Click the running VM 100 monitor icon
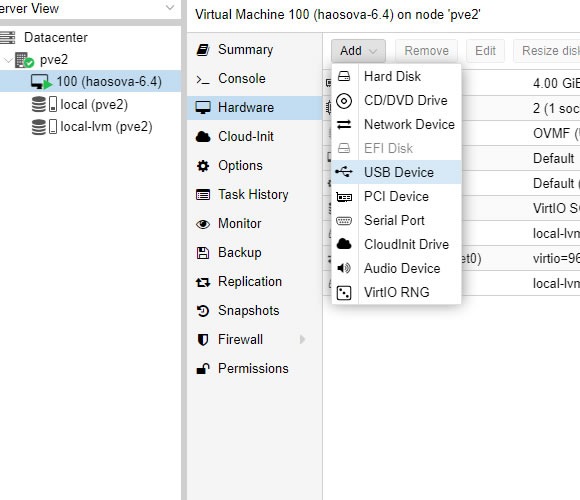Image resolution: width=580 pixels, height=500 pixels. pos(41,82)
